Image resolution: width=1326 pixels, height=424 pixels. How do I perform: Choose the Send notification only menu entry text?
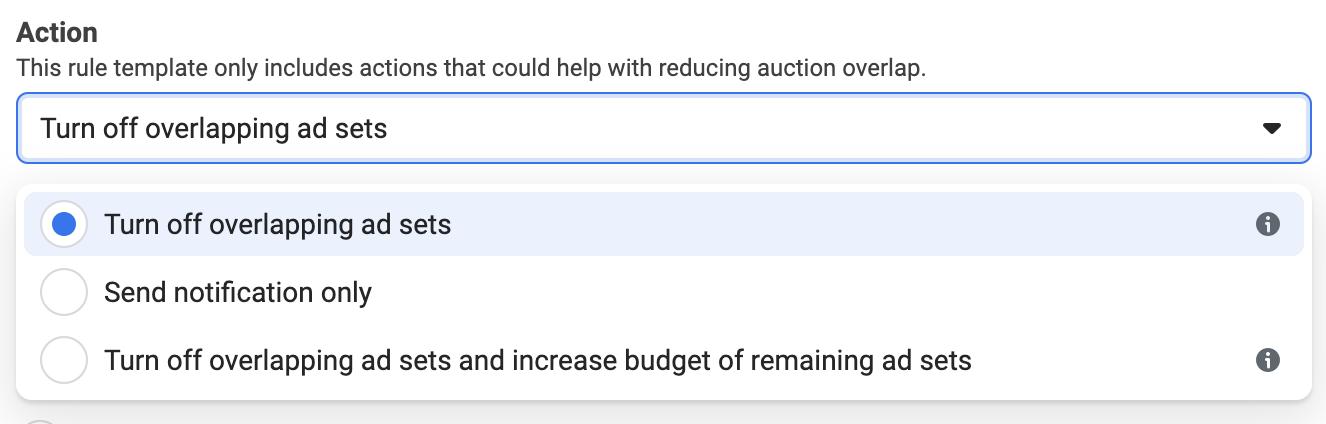pos(238,293)
